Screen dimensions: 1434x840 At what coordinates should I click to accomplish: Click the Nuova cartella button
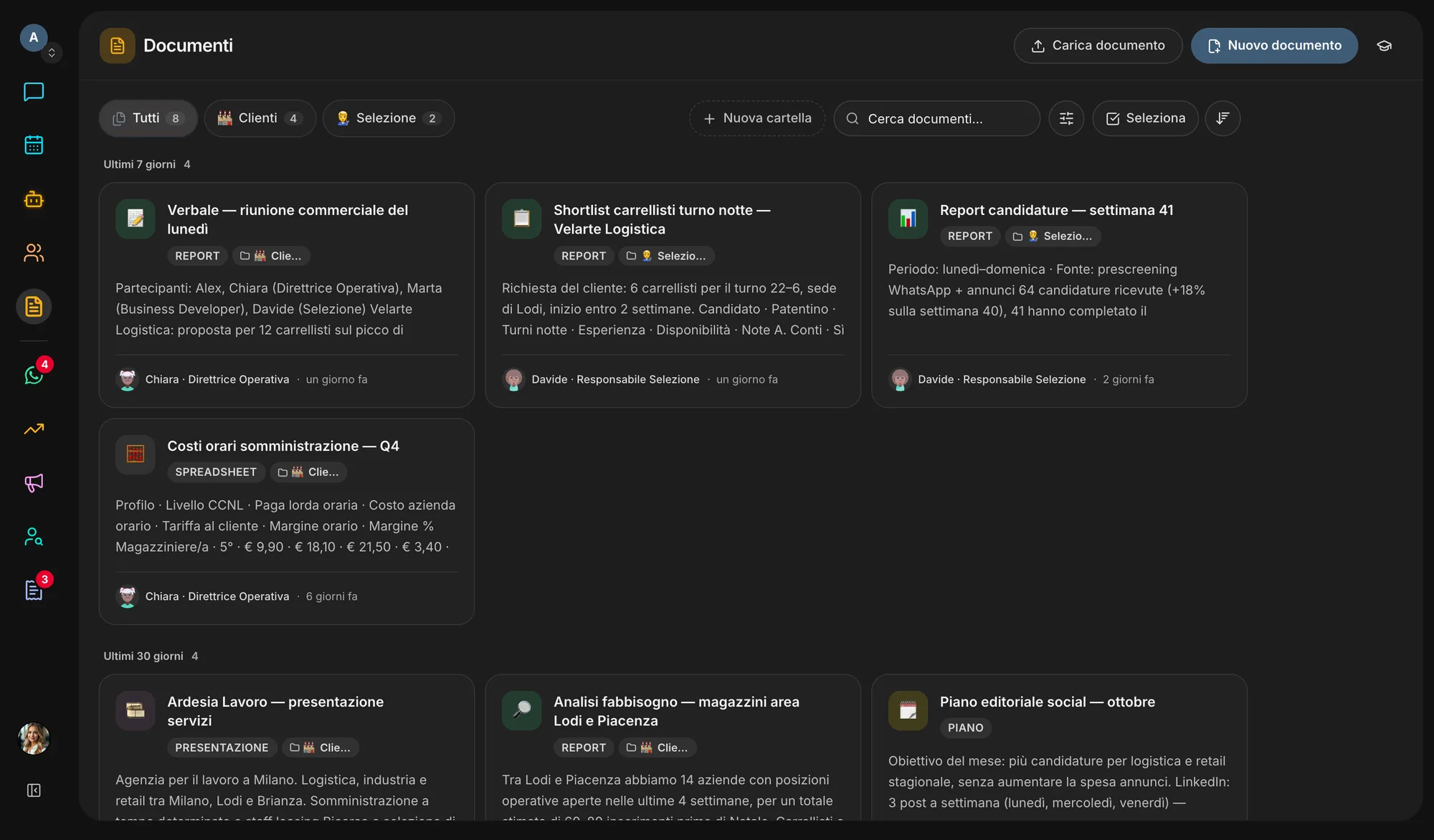click(x=757, y=118)
